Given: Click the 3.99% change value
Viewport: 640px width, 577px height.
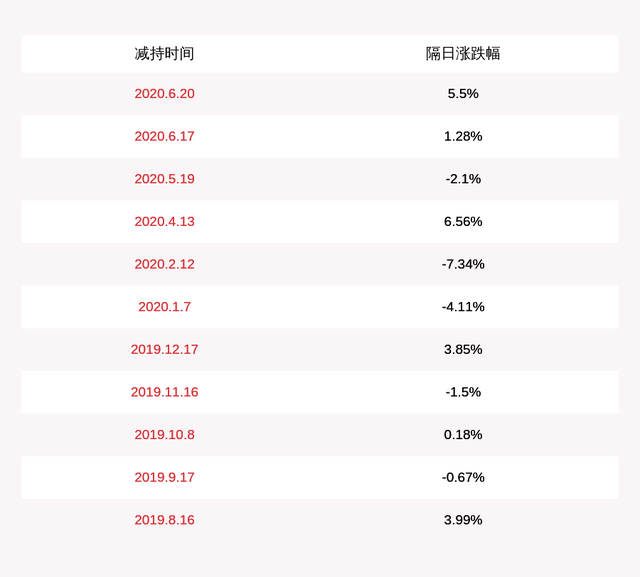Looking at the screenshot, I should [463, 520].
